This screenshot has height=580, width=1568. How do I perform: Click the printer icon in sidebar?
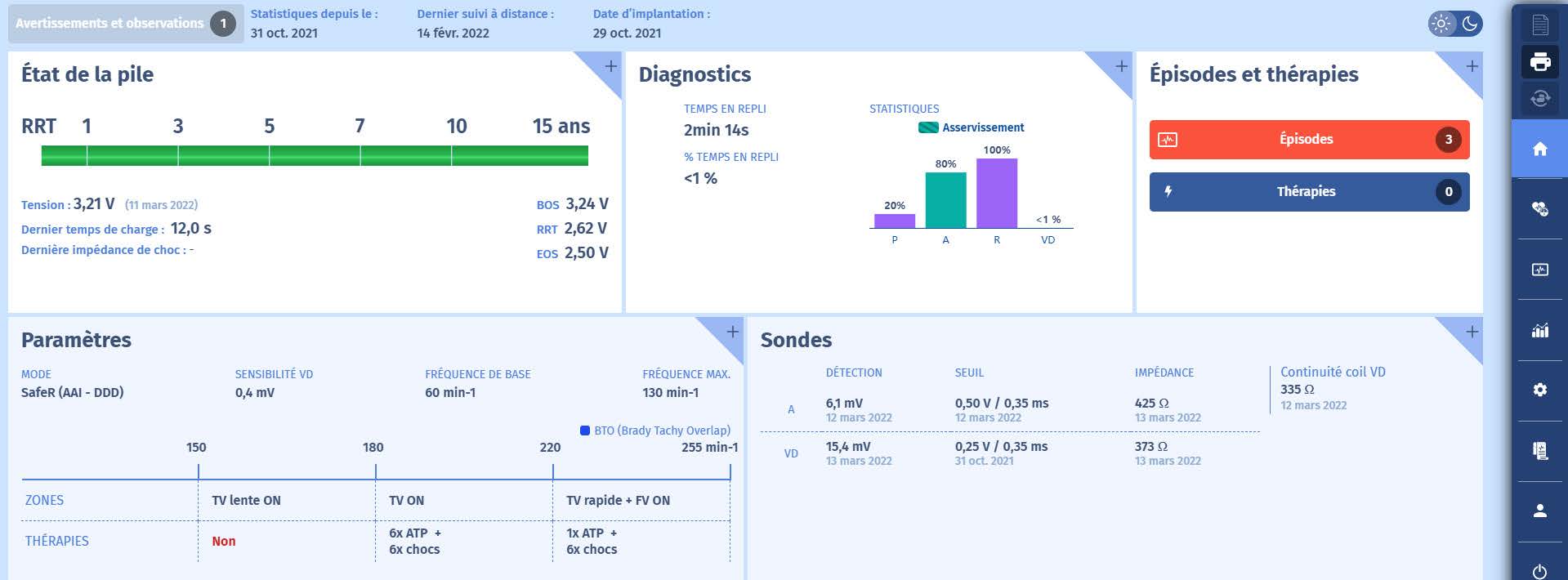1539,62
